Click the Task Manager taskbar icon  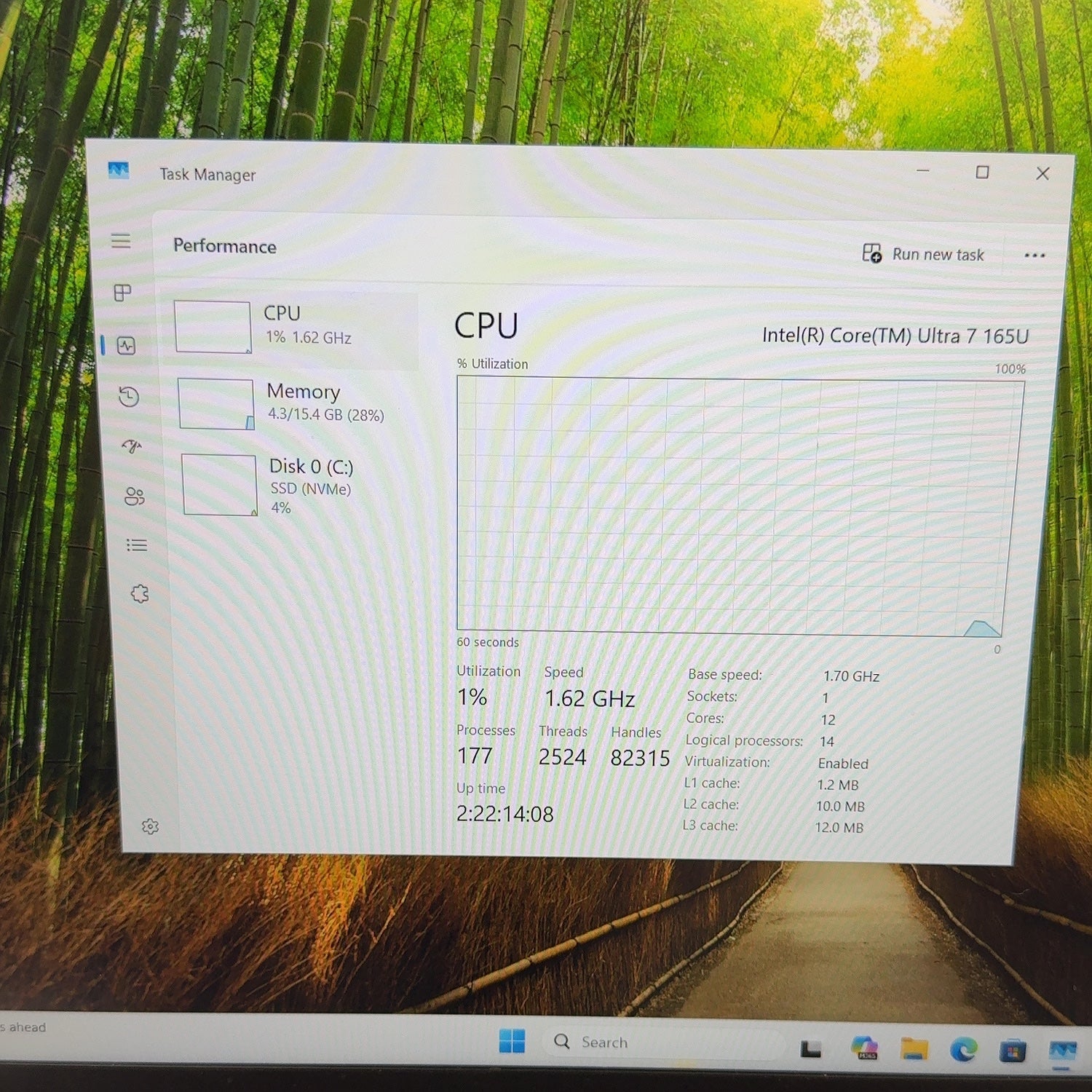coord(1062,1051)
